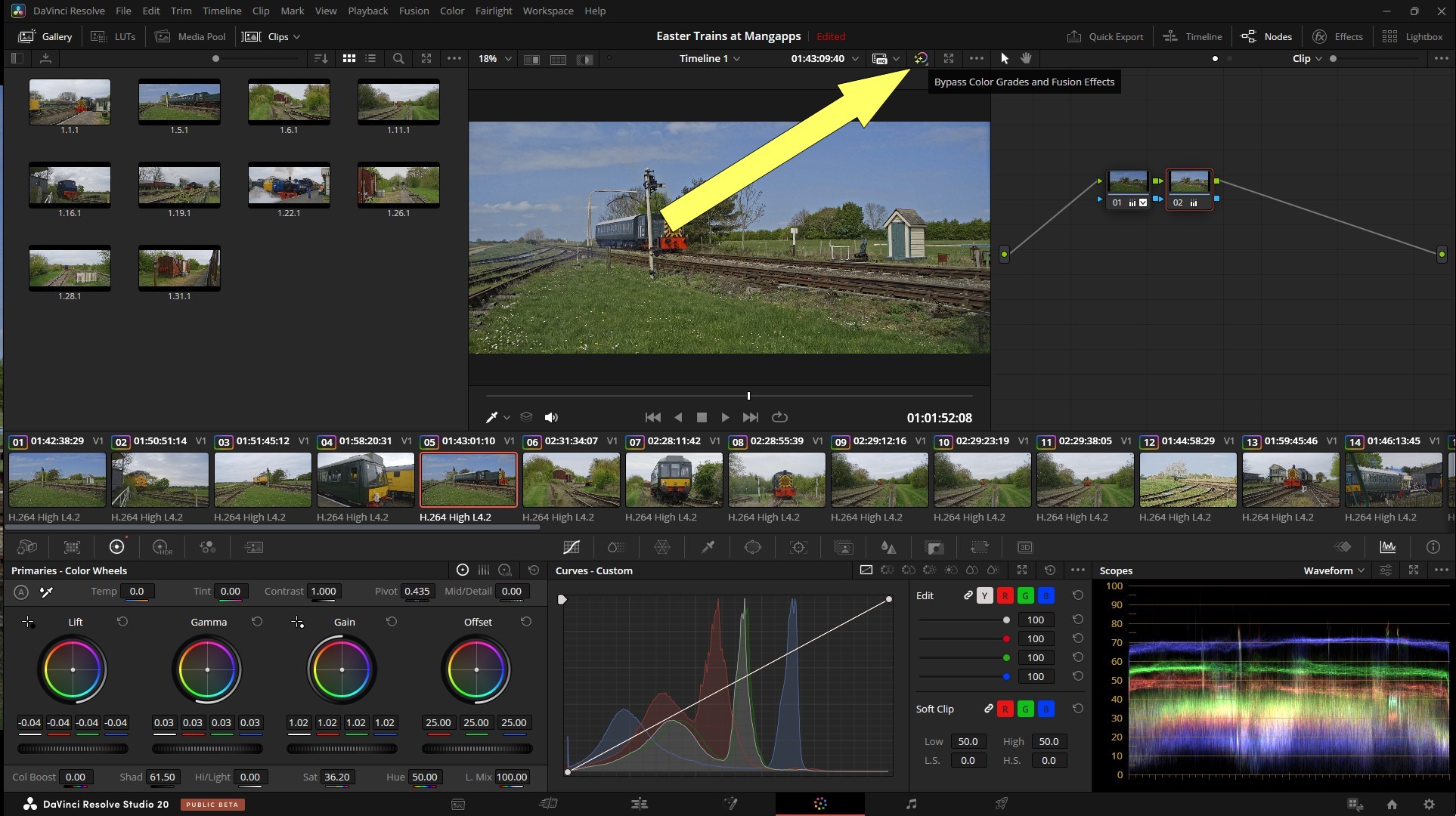Toggle Edit channel link (gang) icon
Screen dimensions: 1456x816
point(968,595)
